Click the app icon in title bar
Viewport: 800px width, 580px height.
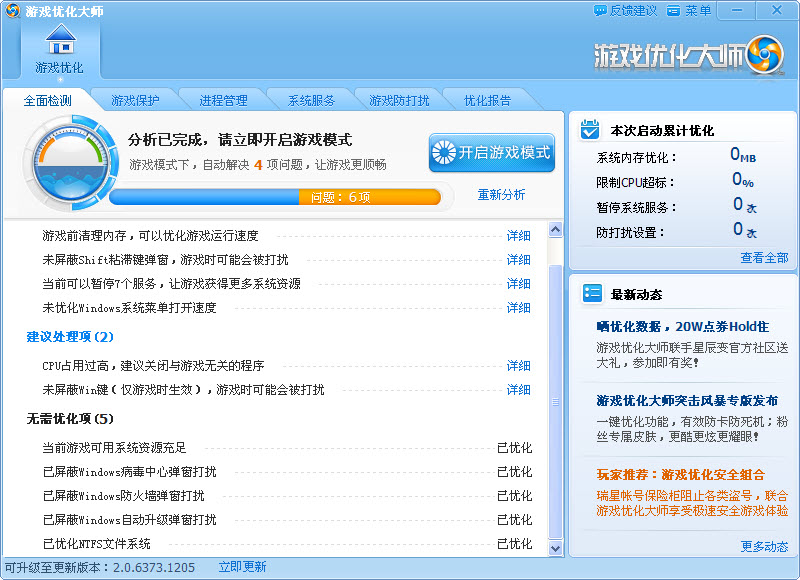coord(12,11)
